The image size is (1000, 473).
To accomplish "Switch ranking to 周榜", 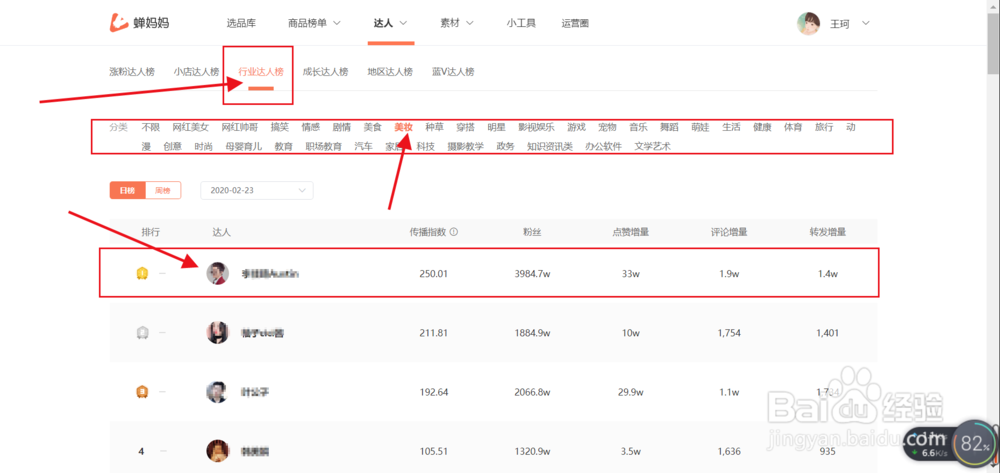I will point(163,191).
